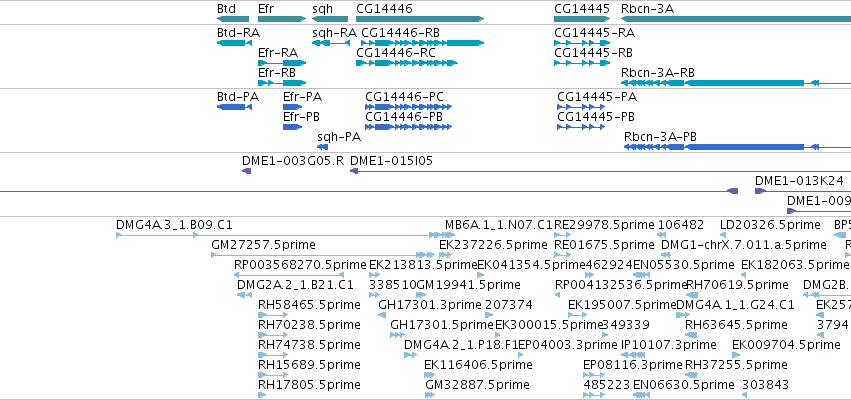Click the DMG4A.3_1.B09.C1 label
Viewport: 851px width, 400px height.
coord(174,225)
